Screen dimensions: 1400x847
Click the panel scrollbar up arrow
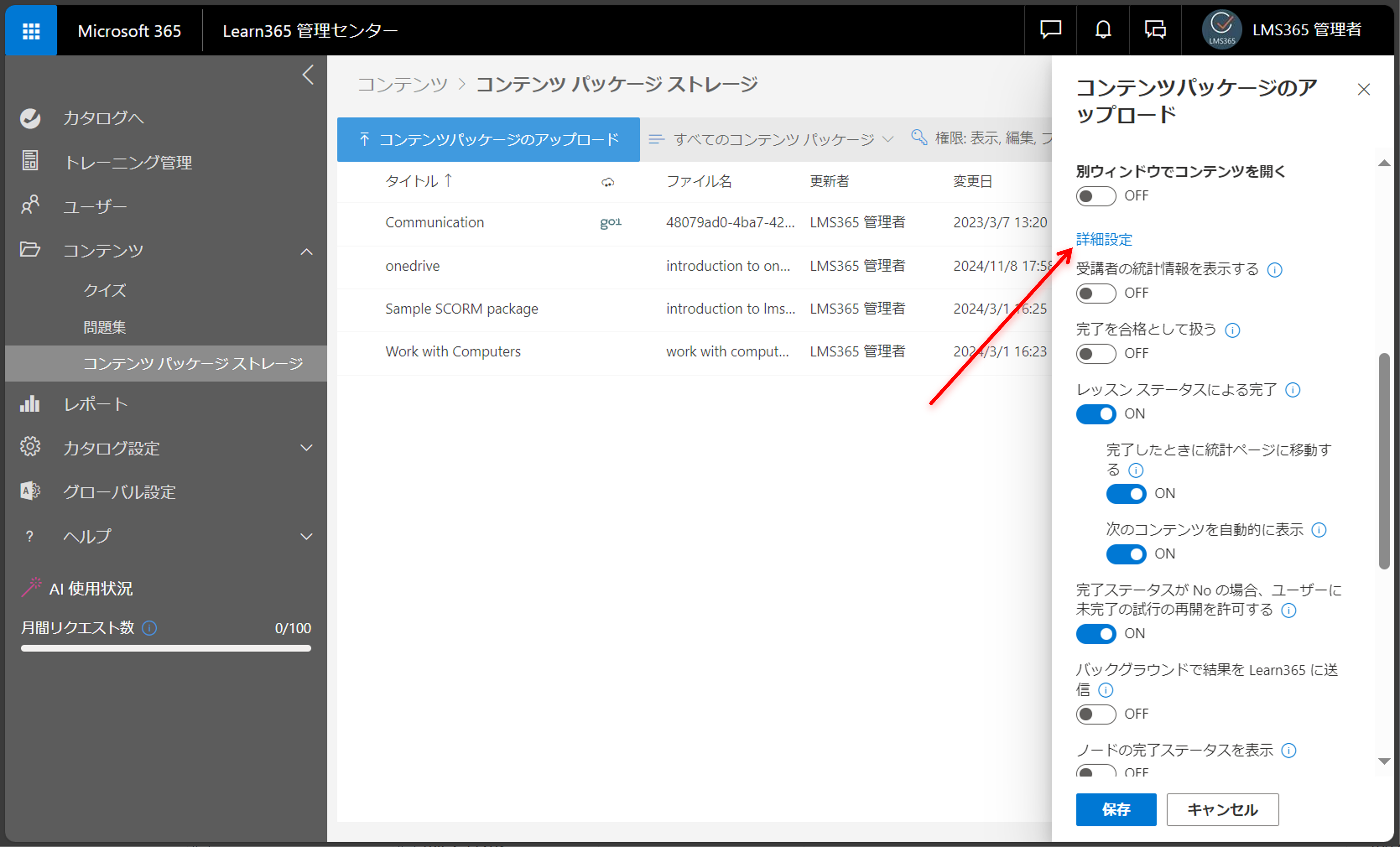pyautogui.click(x=1384, y=163)
